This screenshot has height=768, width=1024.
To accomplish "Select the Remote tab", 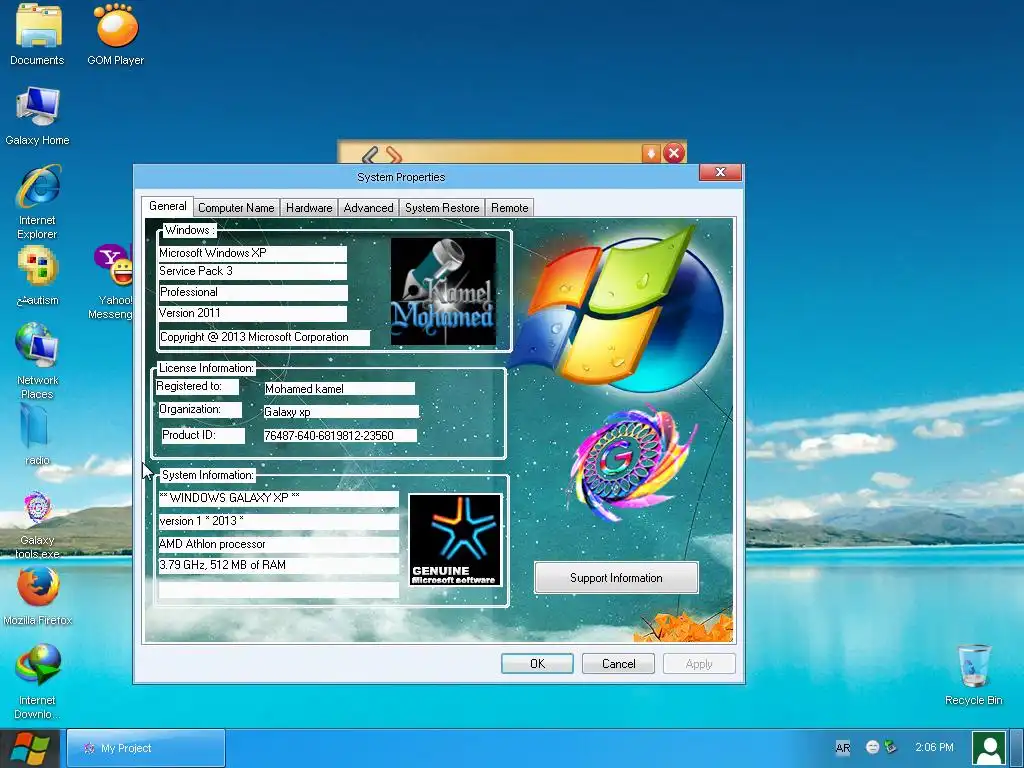I will [509, 208].
